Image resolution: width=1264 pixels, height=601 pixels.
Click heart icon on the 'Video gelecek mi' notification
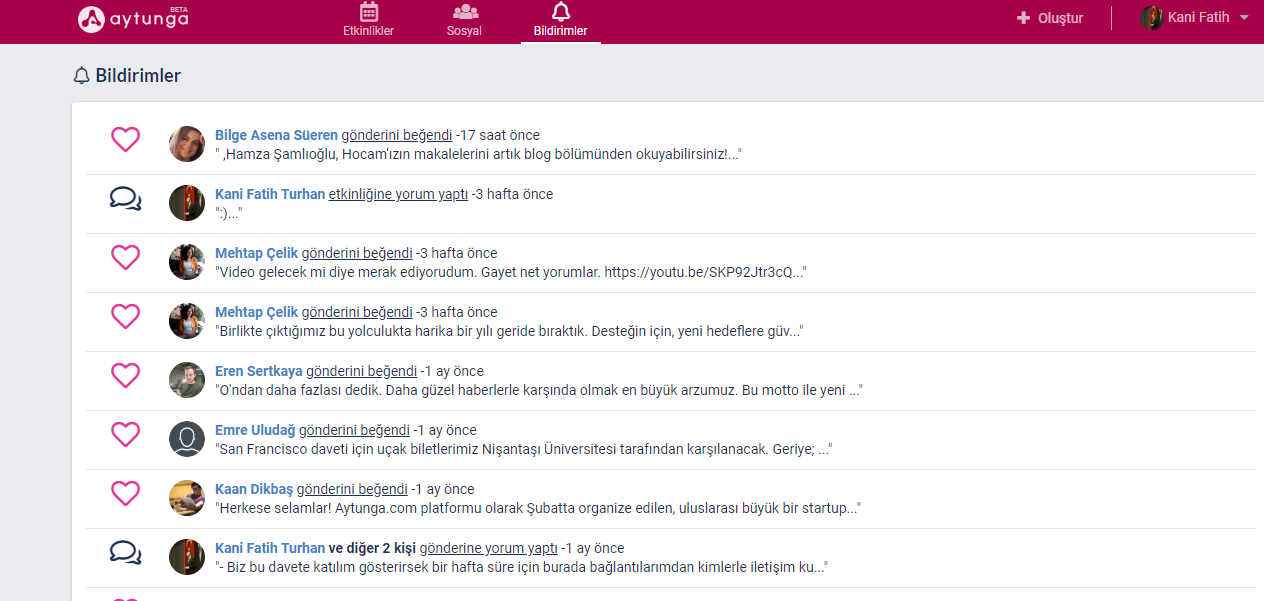coord(125,258)
